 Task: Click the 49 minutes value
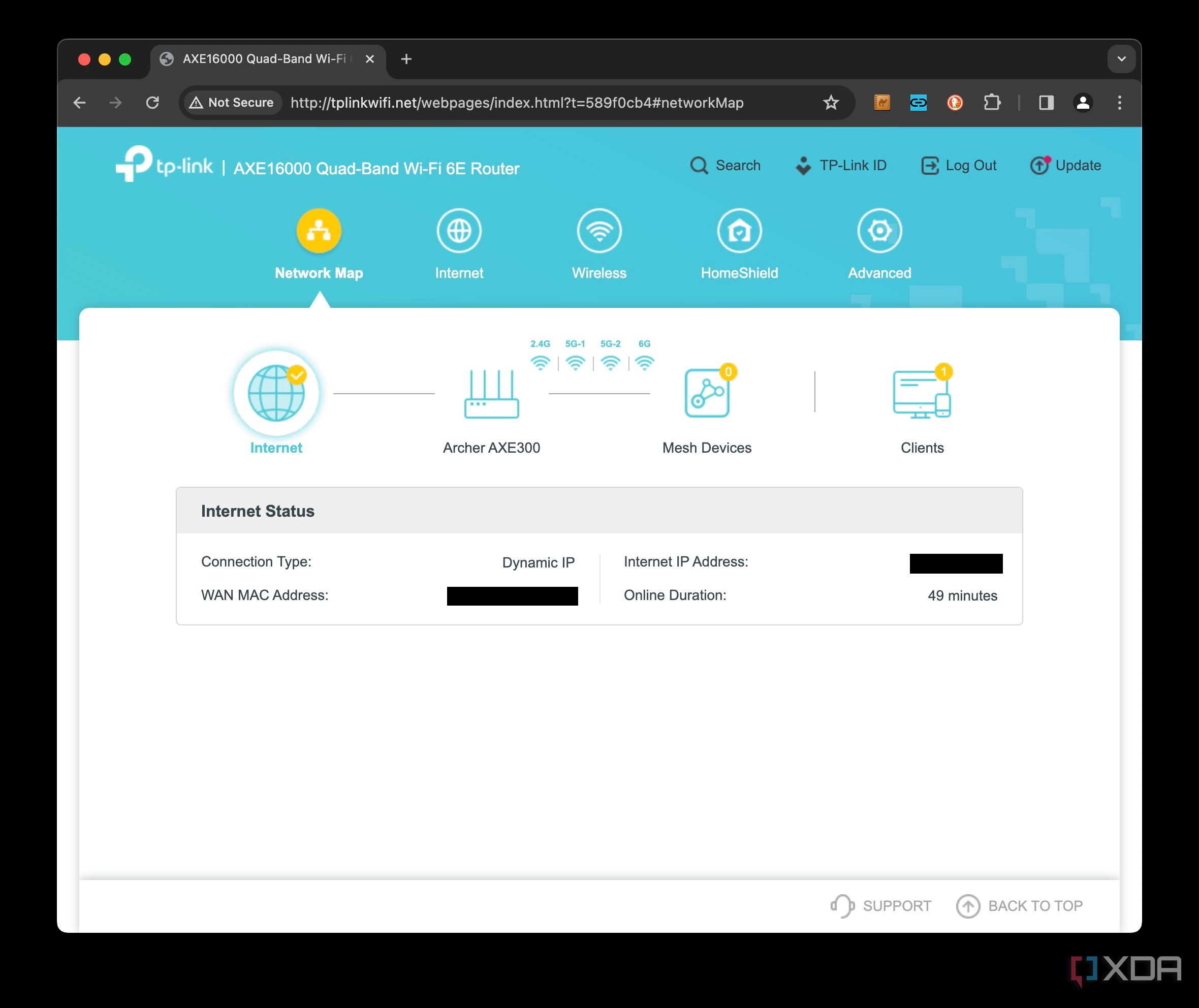pyautogui.click(x=962, y=595)
